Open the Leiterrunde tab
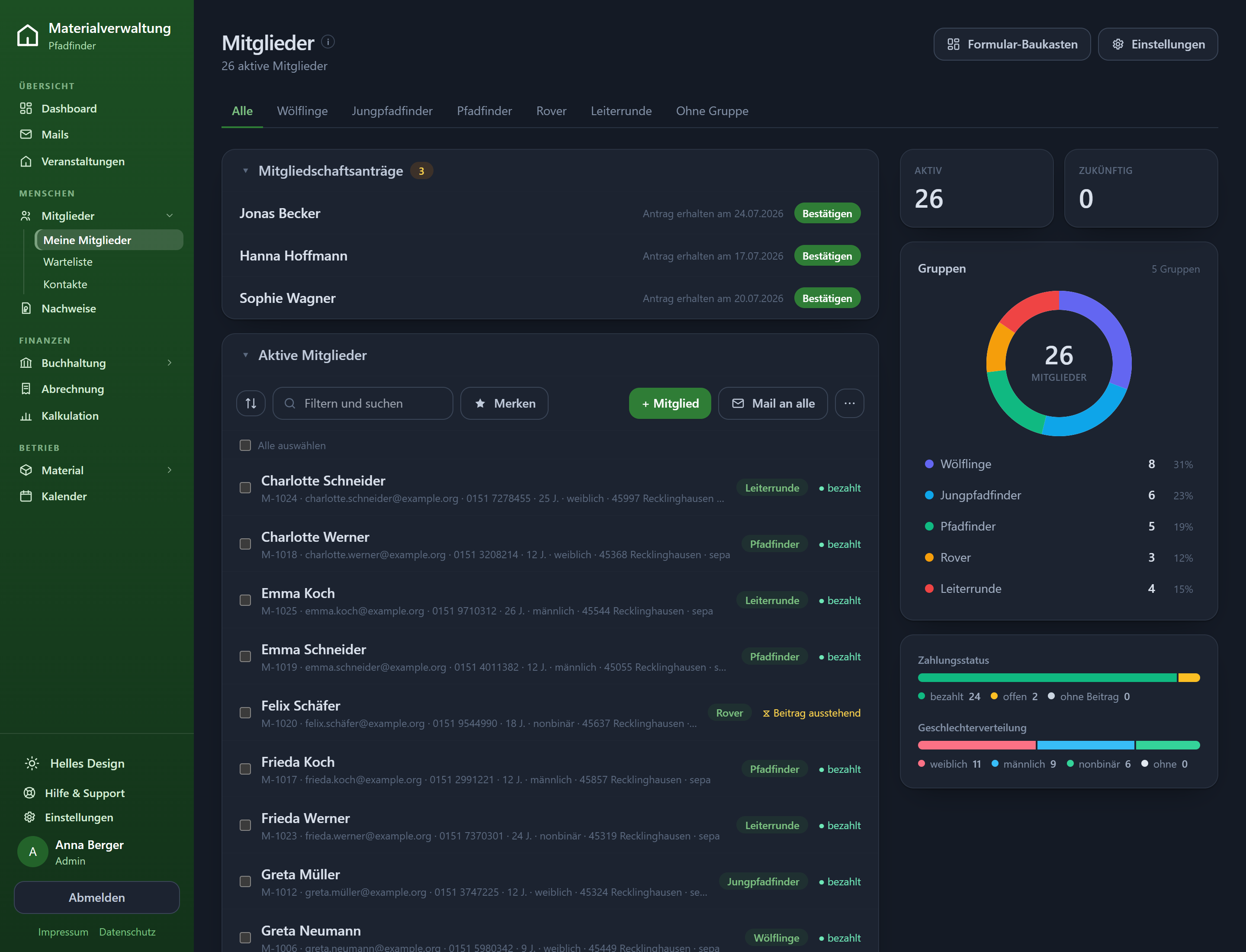Viewport: 1246px width, 952px height. (x=621, y=111)
